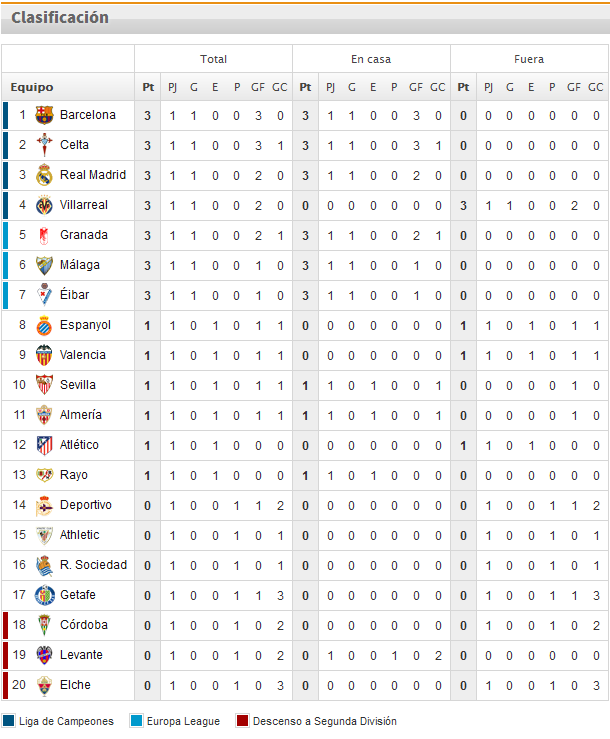Click the Descenso a Segunda División swatch
Viewport: 610px width, 739px height.
pos(242,721)
